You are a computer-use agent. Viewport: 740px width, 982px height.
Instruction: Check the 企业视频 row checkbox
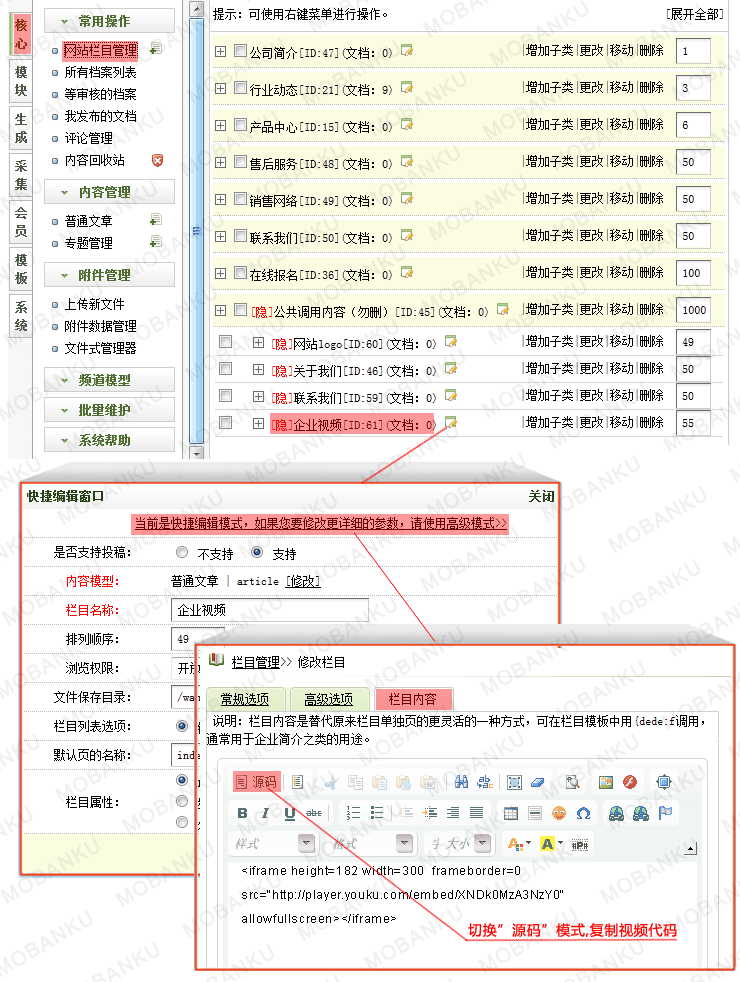pyautogui.click(x=225, y=423)
